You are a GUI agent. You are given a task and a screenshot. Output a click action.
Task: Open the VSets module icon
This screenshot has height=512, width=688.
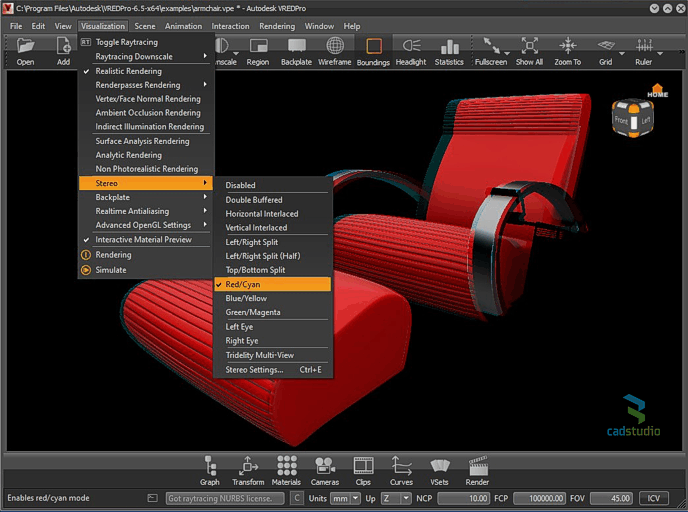[439, 470]
